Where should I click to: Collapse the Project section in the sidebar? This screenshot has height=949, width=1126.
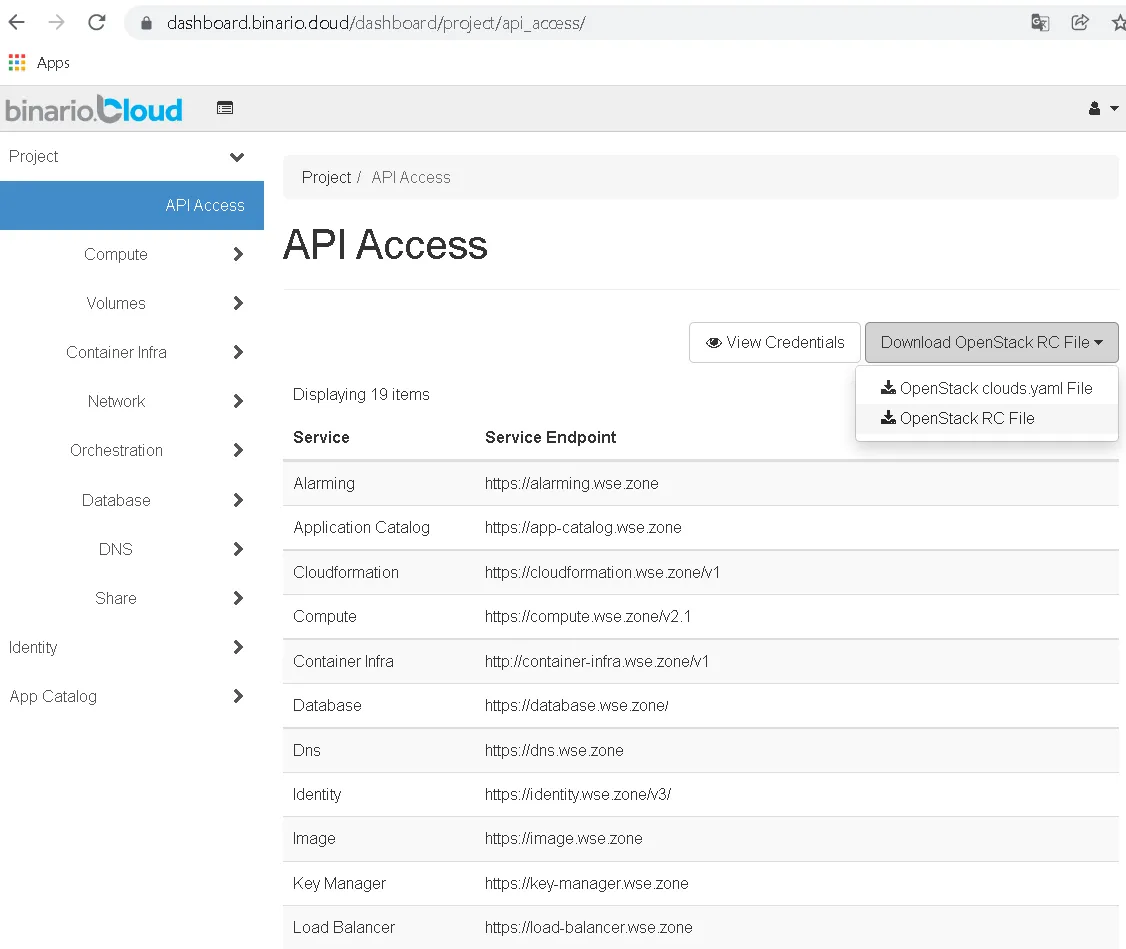coord(237,157)
